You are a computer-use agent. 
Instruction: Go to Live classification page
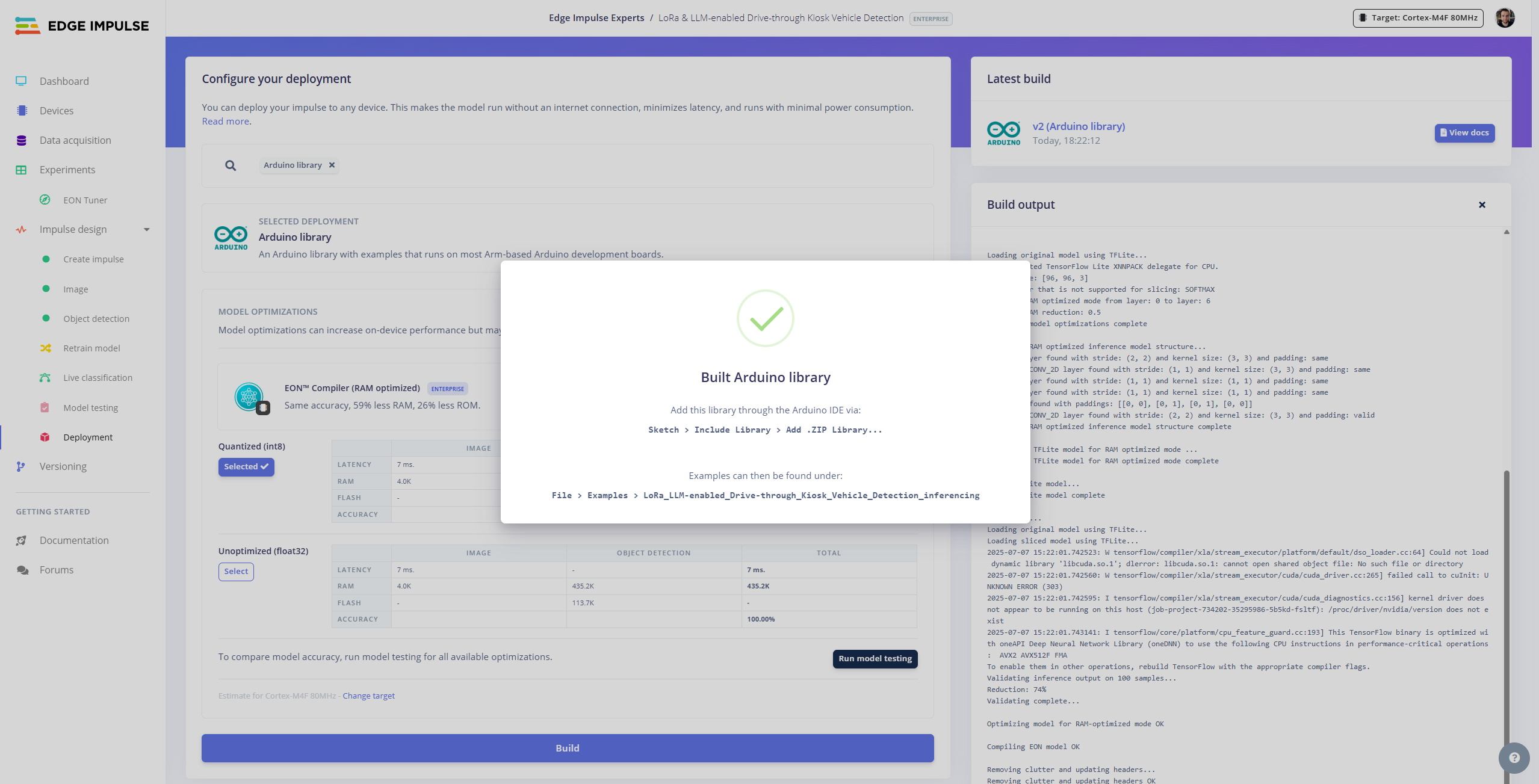pyautogui.click(x=98, y=378)
